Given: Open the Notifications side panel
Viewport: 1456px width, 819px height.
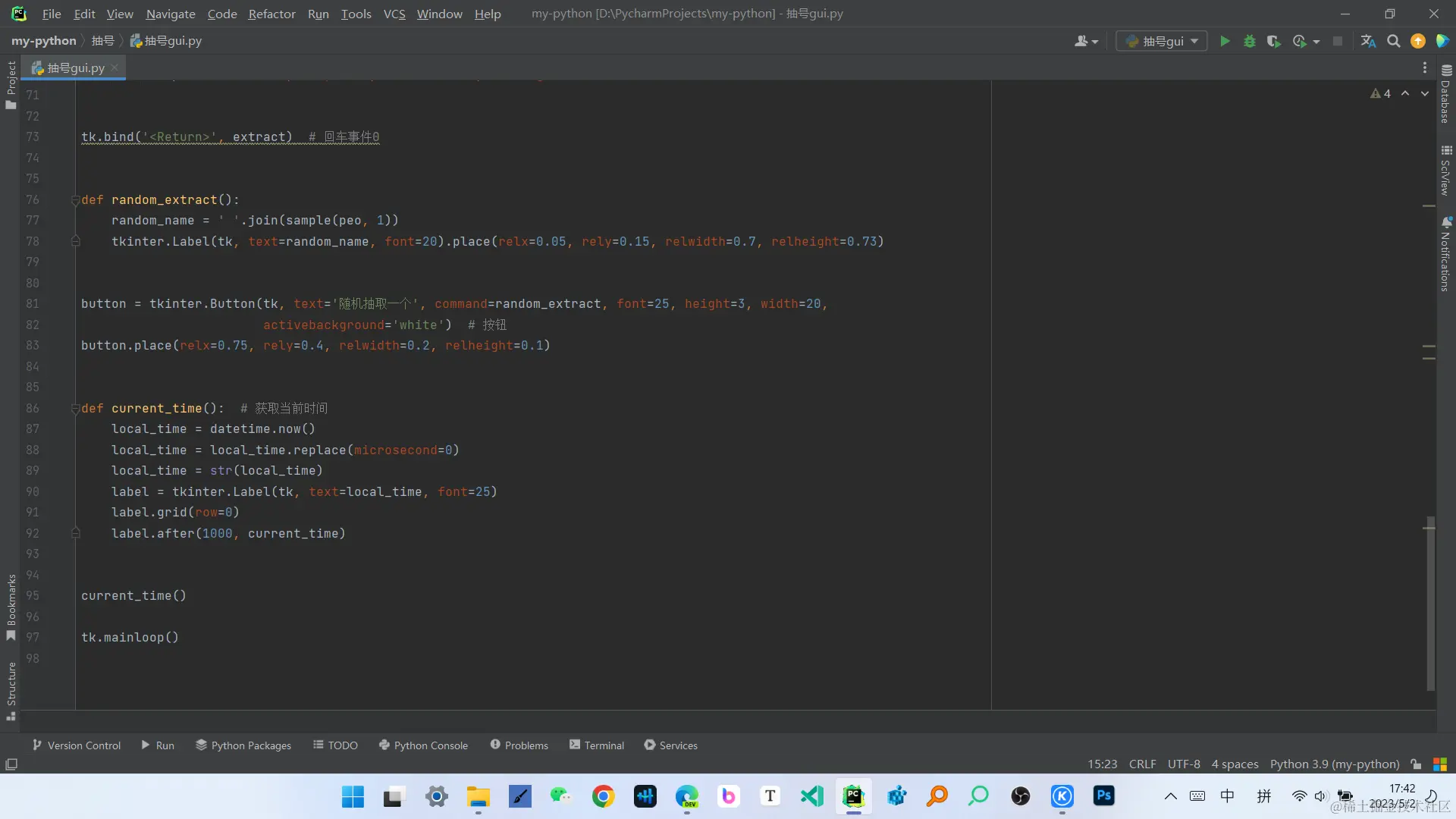Looking at the screenshot, I should (x=1445, y=254).
